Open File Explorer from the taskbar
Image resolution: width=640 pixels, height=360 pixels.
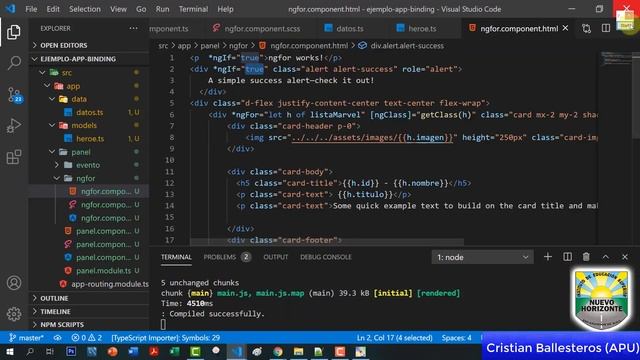tap(298, 351)
